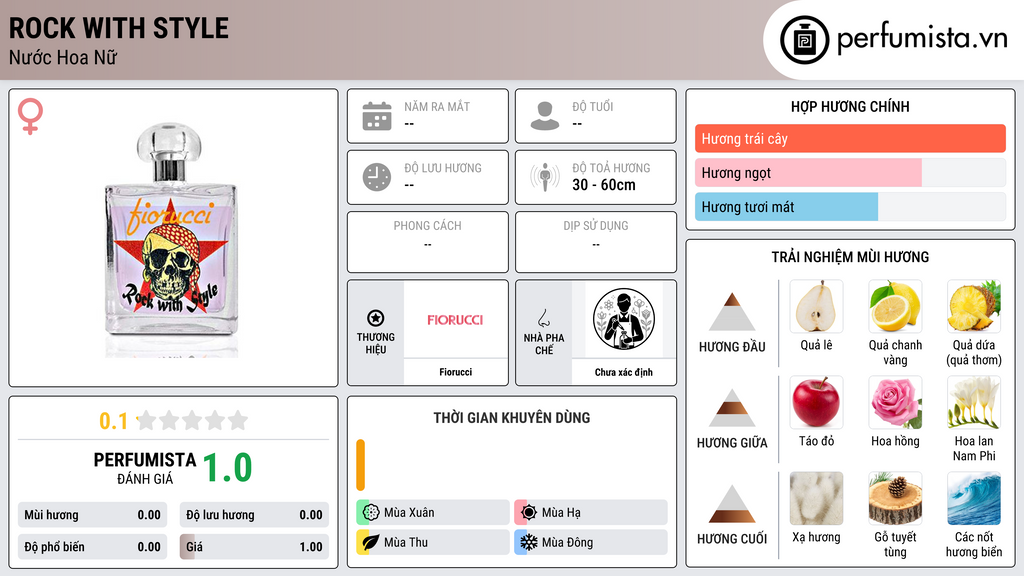Click the Hương ngọt accord bar
This screenshot has height=576, width=1024.
(850, 172)
